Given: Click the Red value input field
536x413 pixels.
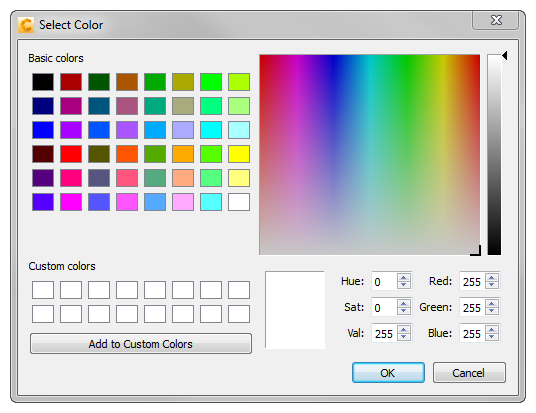Looking at the screenshot, I should [472, 281].
